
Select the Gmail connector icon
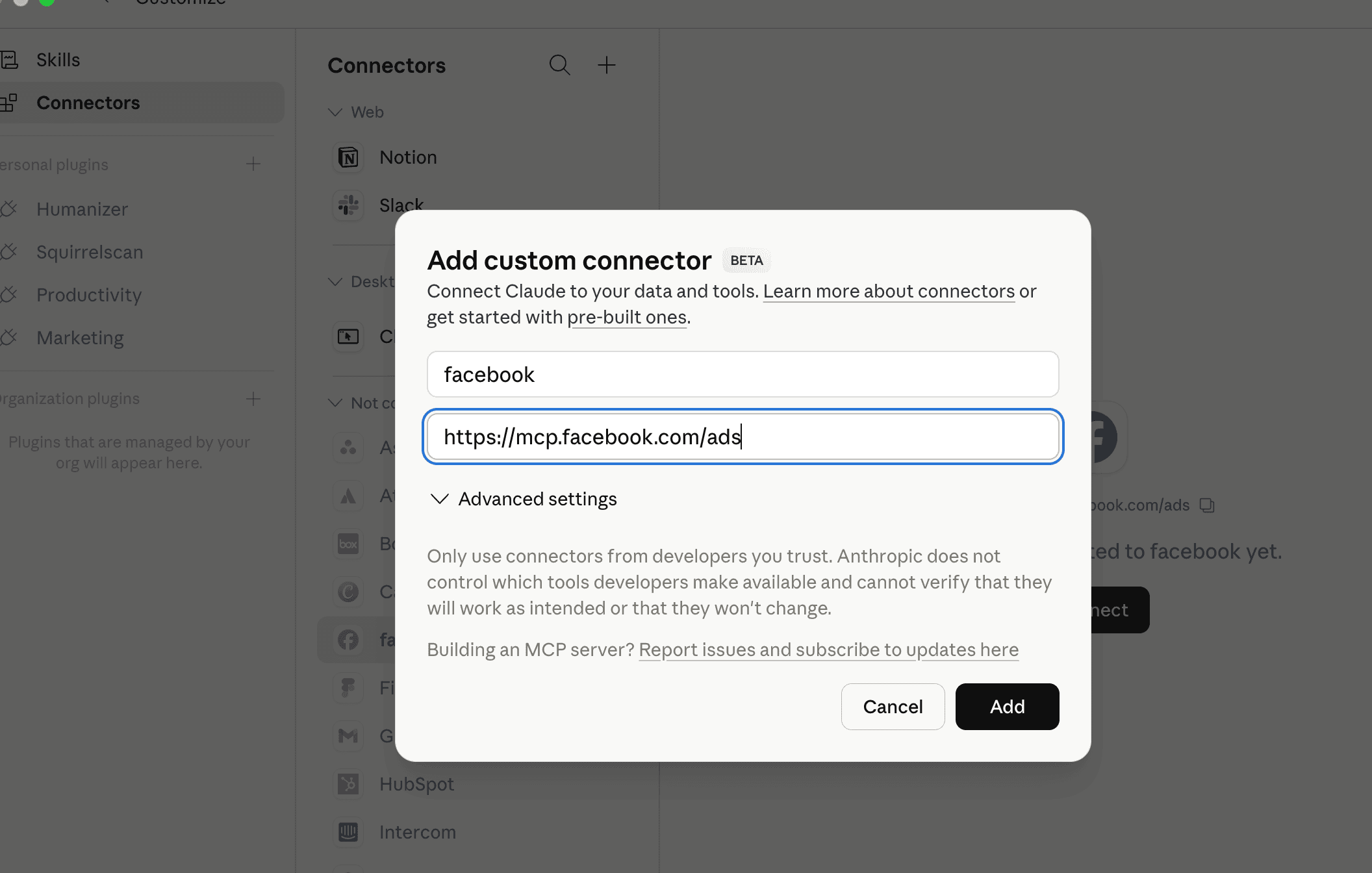point(348,736)
